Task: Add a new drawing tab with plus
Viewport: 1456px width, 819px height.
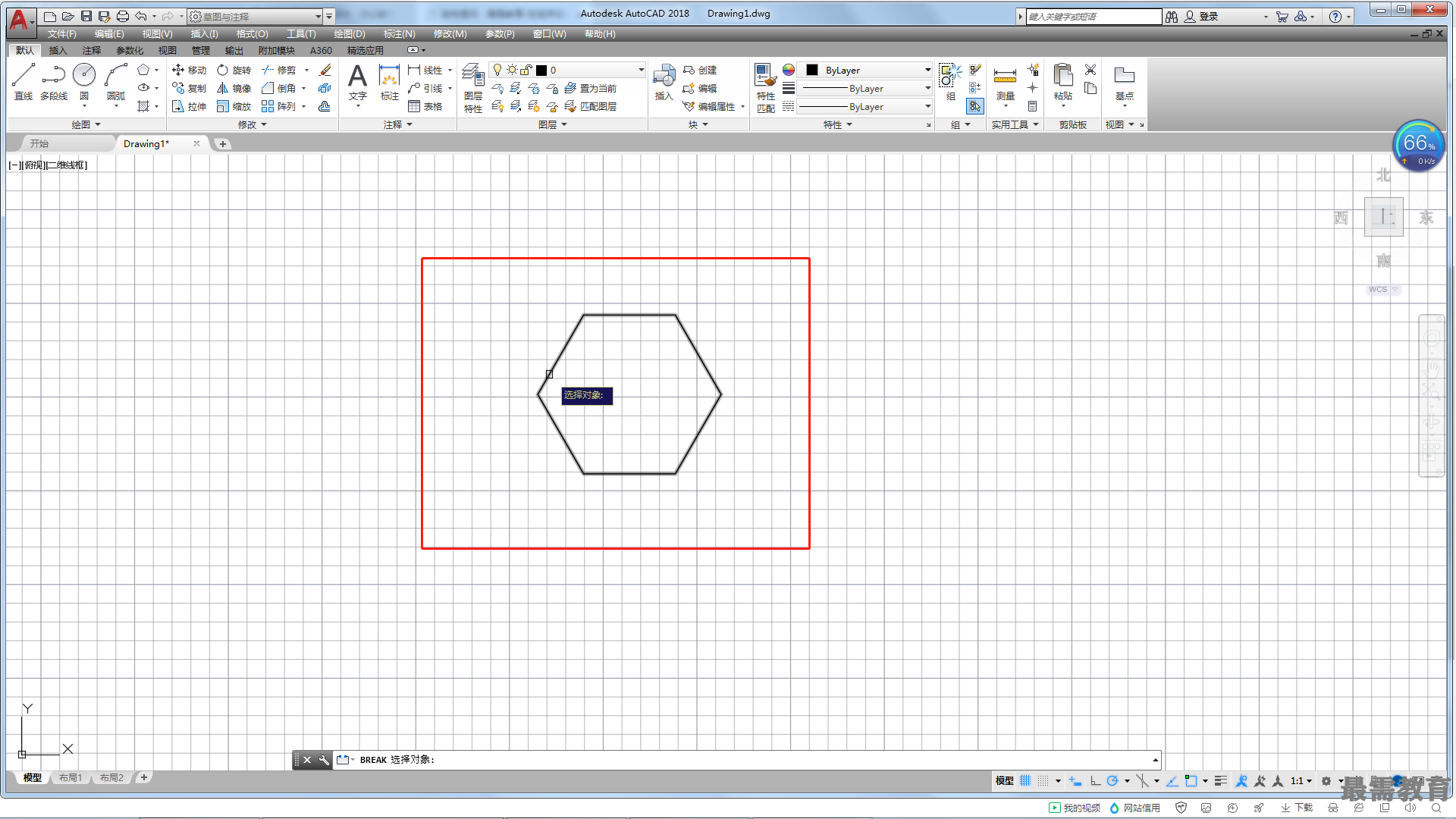Action: click(x=222, y=143)
